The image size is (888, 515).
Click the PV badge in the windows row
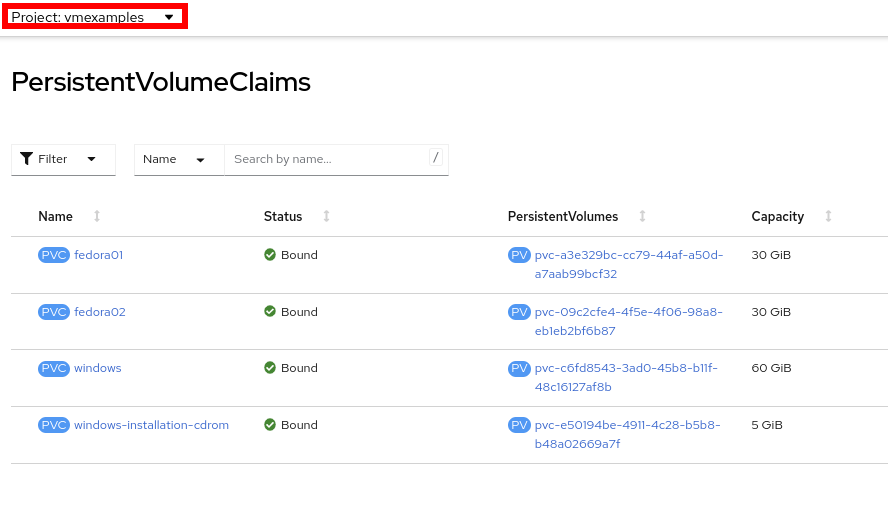click(519, 368)
